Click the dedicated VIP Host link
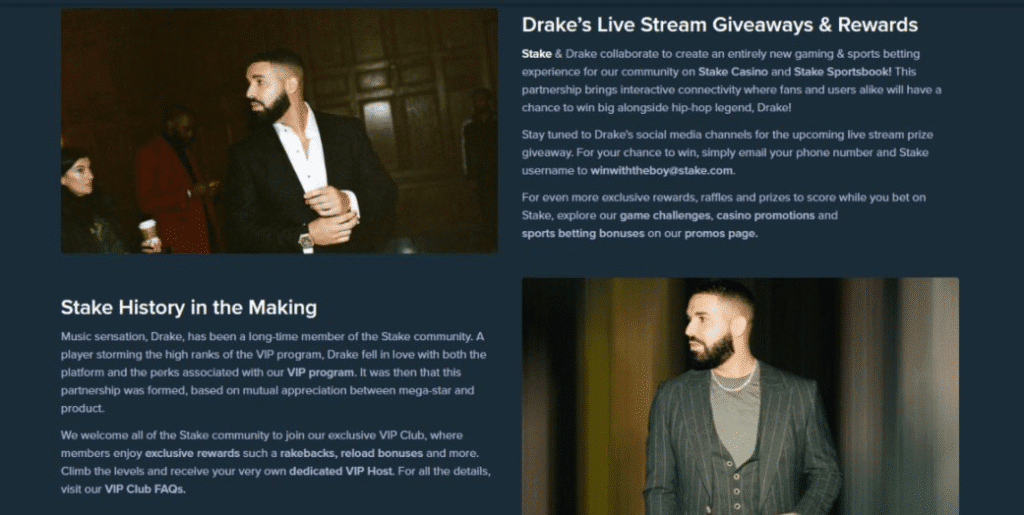1024x515 pixels. (342, 471)
